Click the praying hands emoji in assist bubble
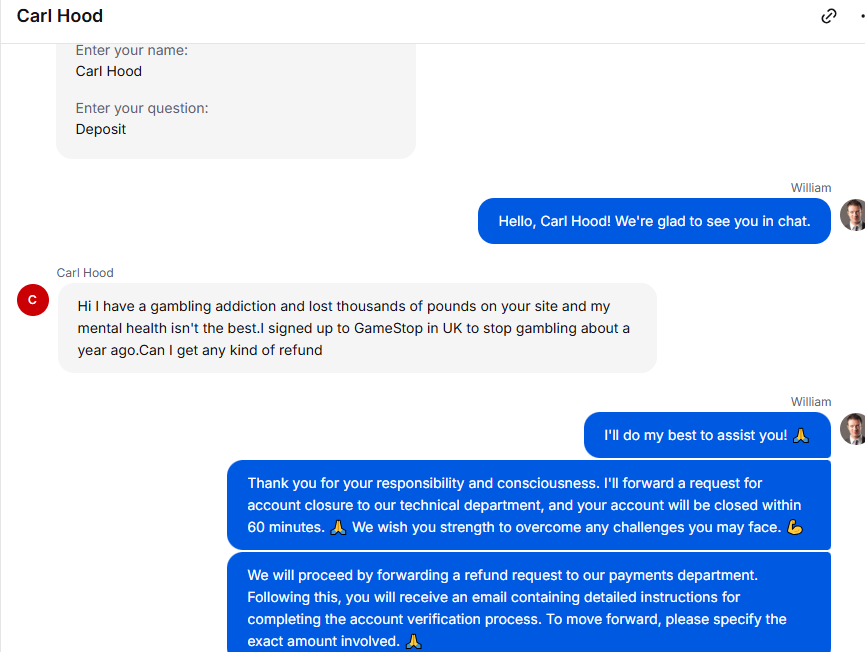The width and height of the screenshot is (865, 652). tap(801, 436)
